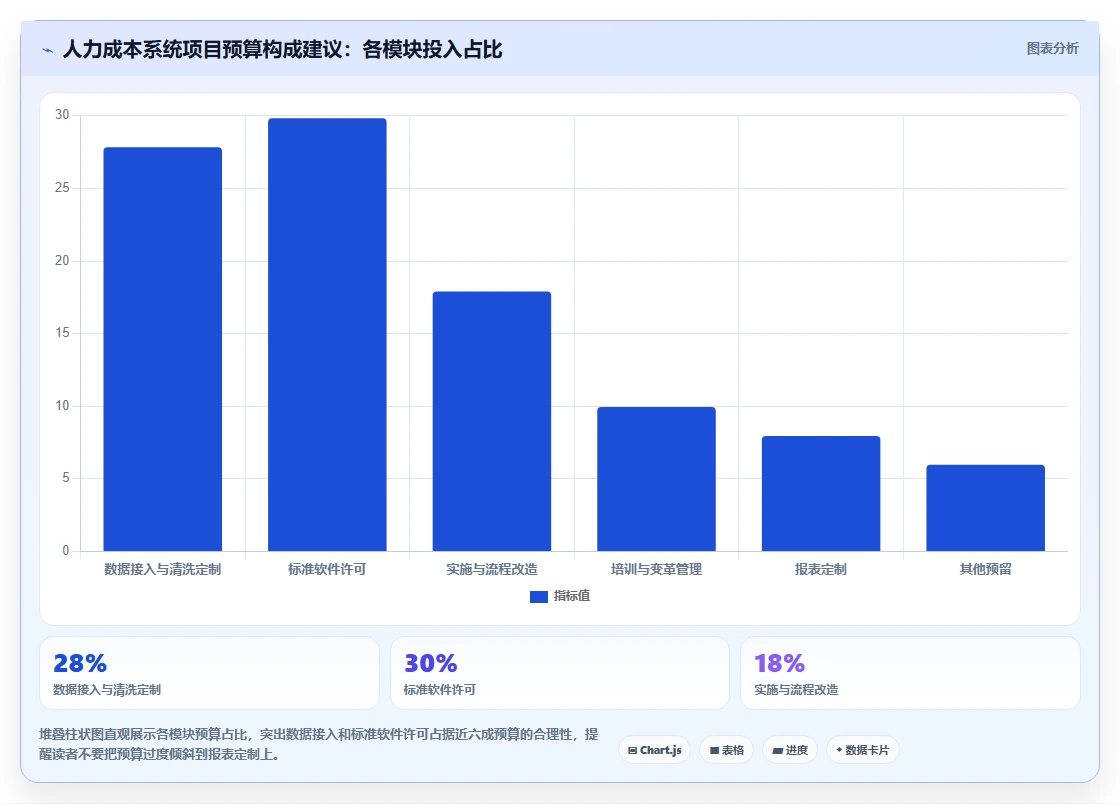
Task: Click the y-axis value 25
Action: coord(62,188)
